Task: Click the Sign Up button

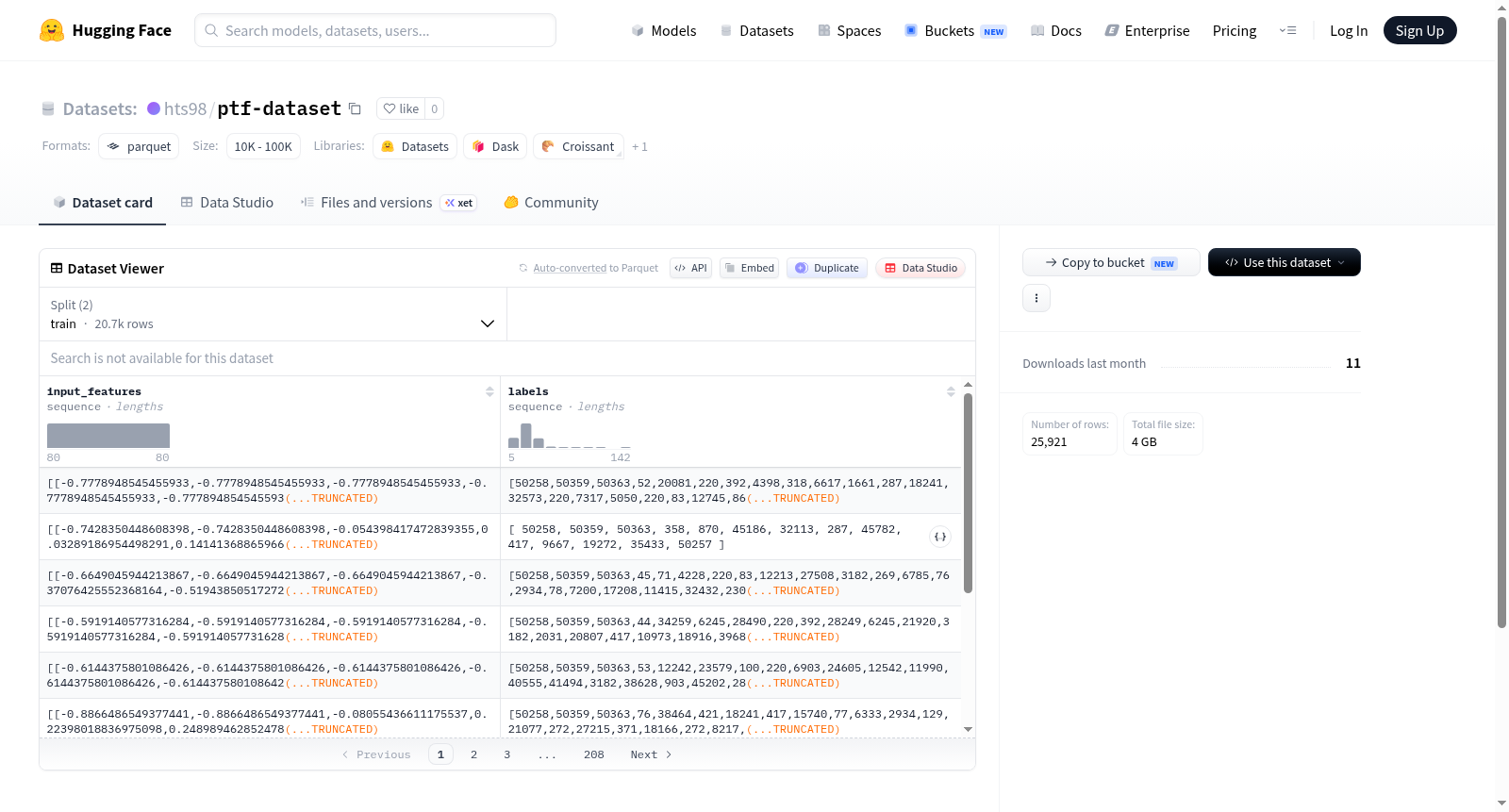Action: pos(1419,30)
